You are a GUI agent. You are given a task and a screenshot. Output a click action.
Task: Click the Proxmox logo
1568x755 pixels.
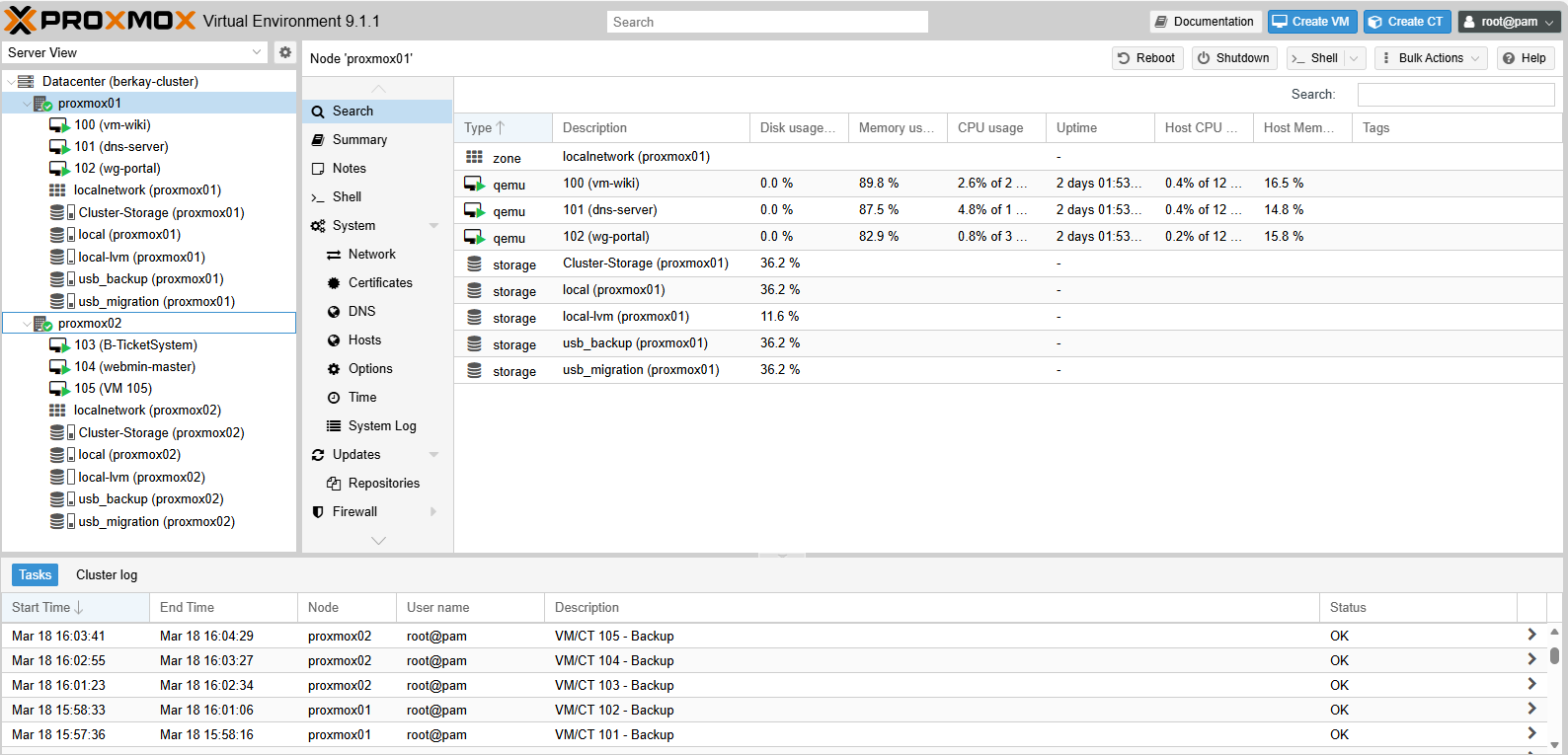[101, 21]
